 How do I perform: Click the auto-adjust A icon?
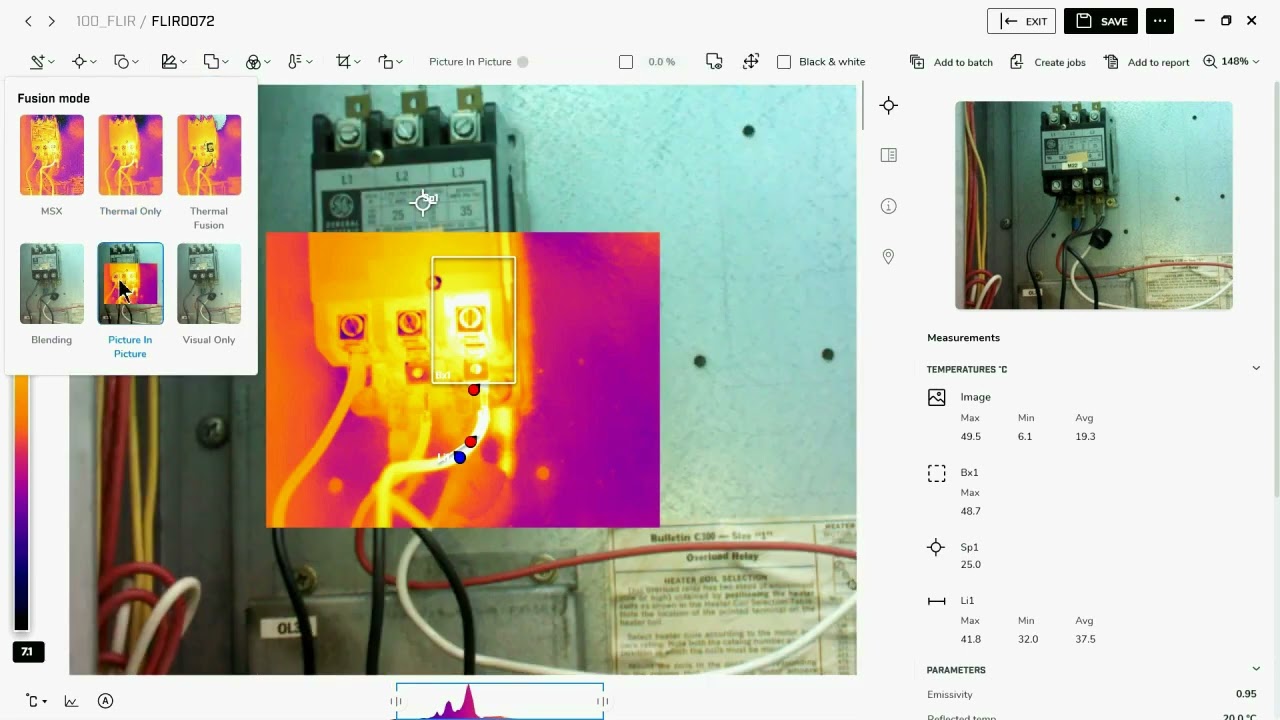pyautogui.click(x=105, y=701)
